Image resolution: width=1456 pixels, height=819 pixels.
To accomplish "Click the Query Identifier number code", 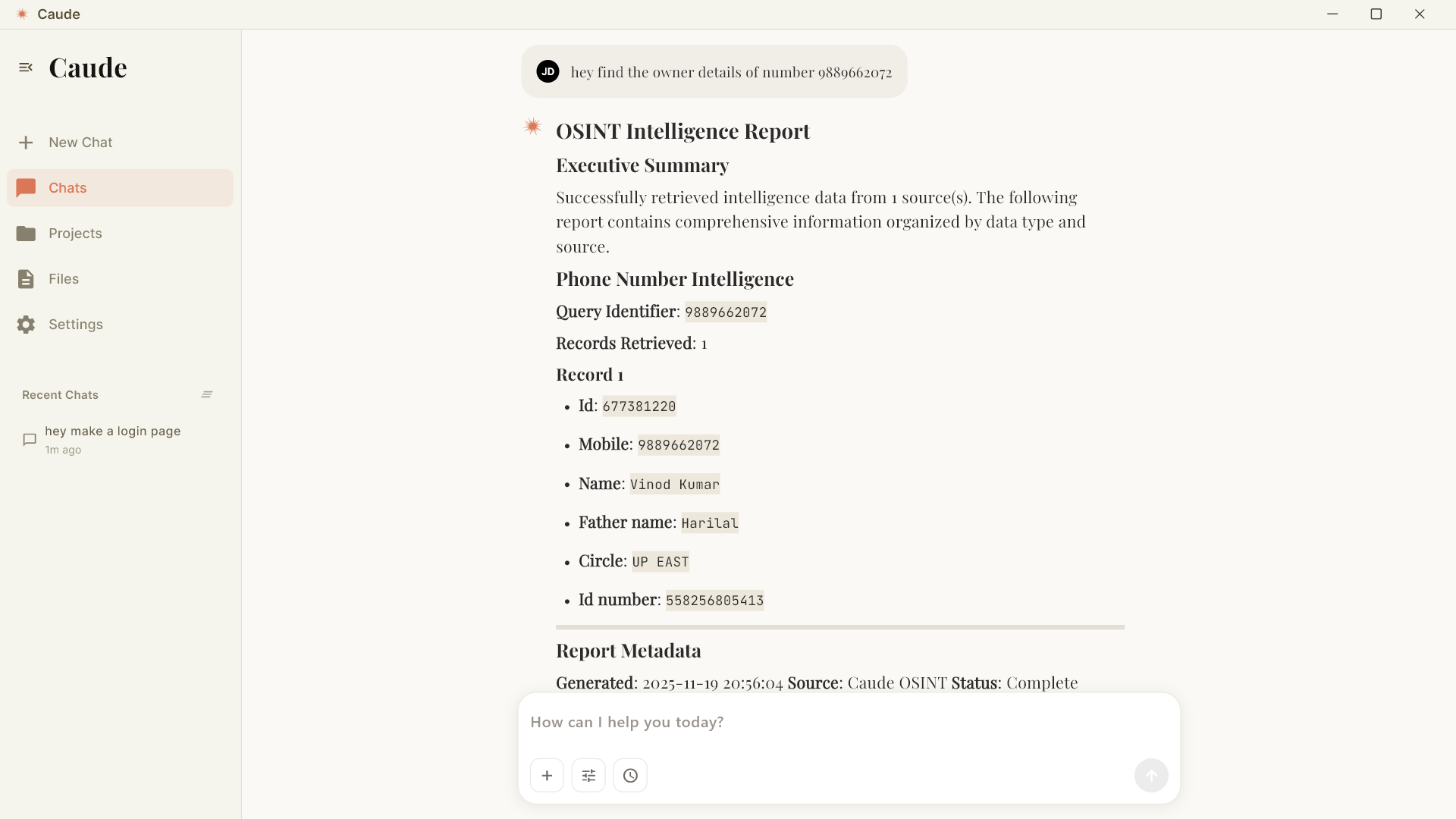I will 726,312.
